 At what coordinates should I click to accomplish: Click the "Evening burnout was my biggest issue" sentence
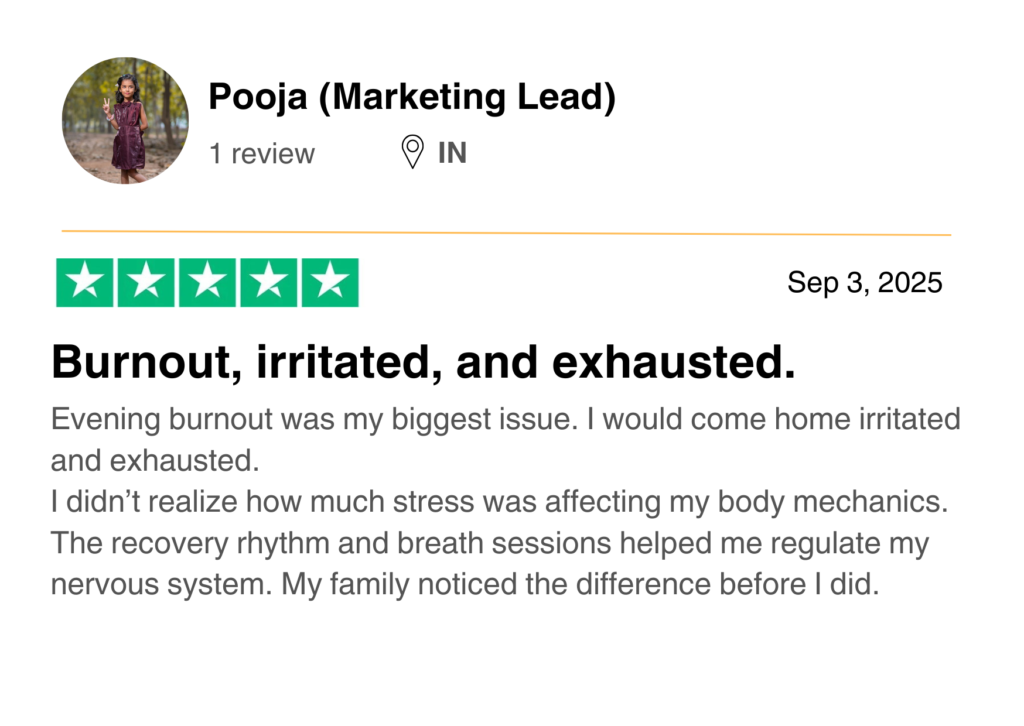(312, 418)
